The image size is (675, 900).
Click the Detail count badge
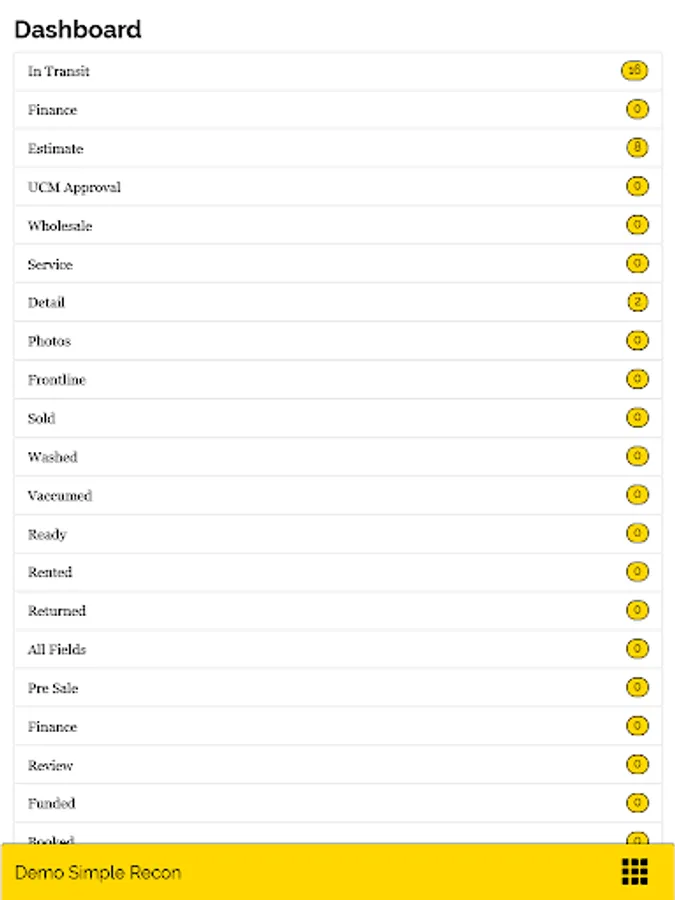(x=637, y=302)
